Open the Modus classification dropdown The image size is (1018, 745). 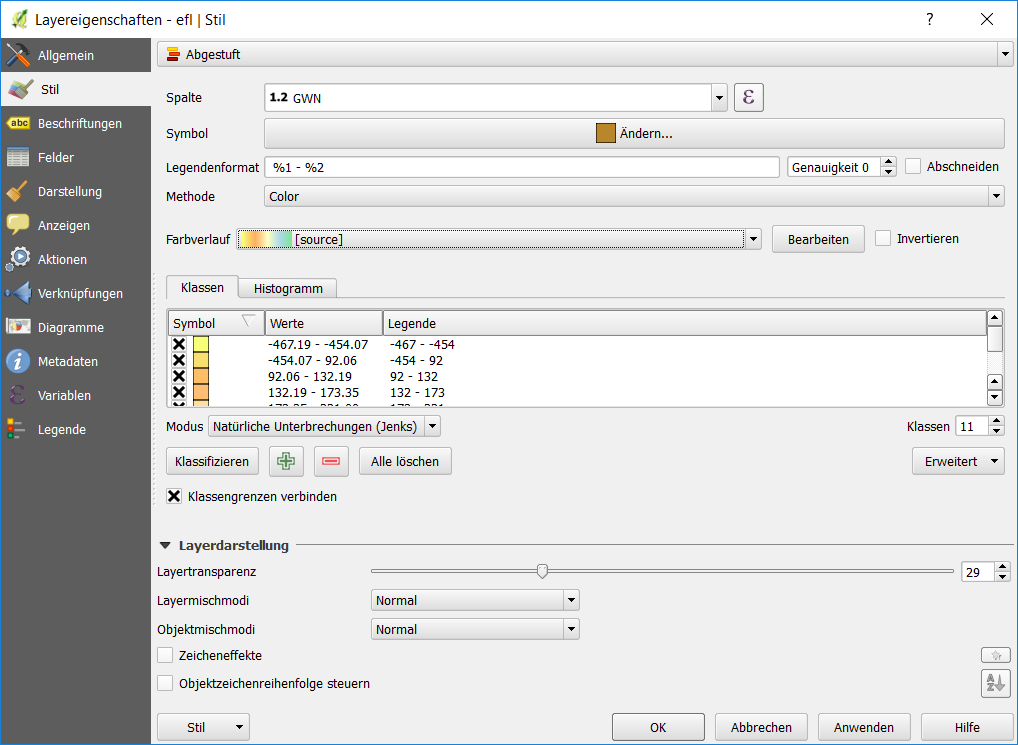click(324, 427)
